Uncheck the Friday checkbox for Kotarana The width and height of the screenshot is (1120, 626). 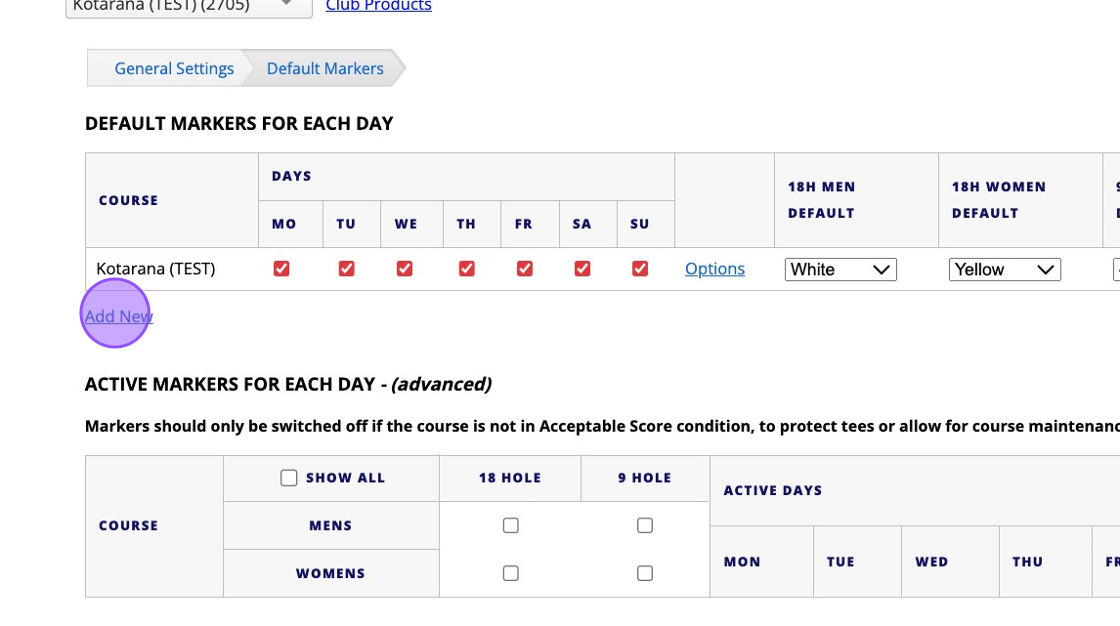[524, 269]
